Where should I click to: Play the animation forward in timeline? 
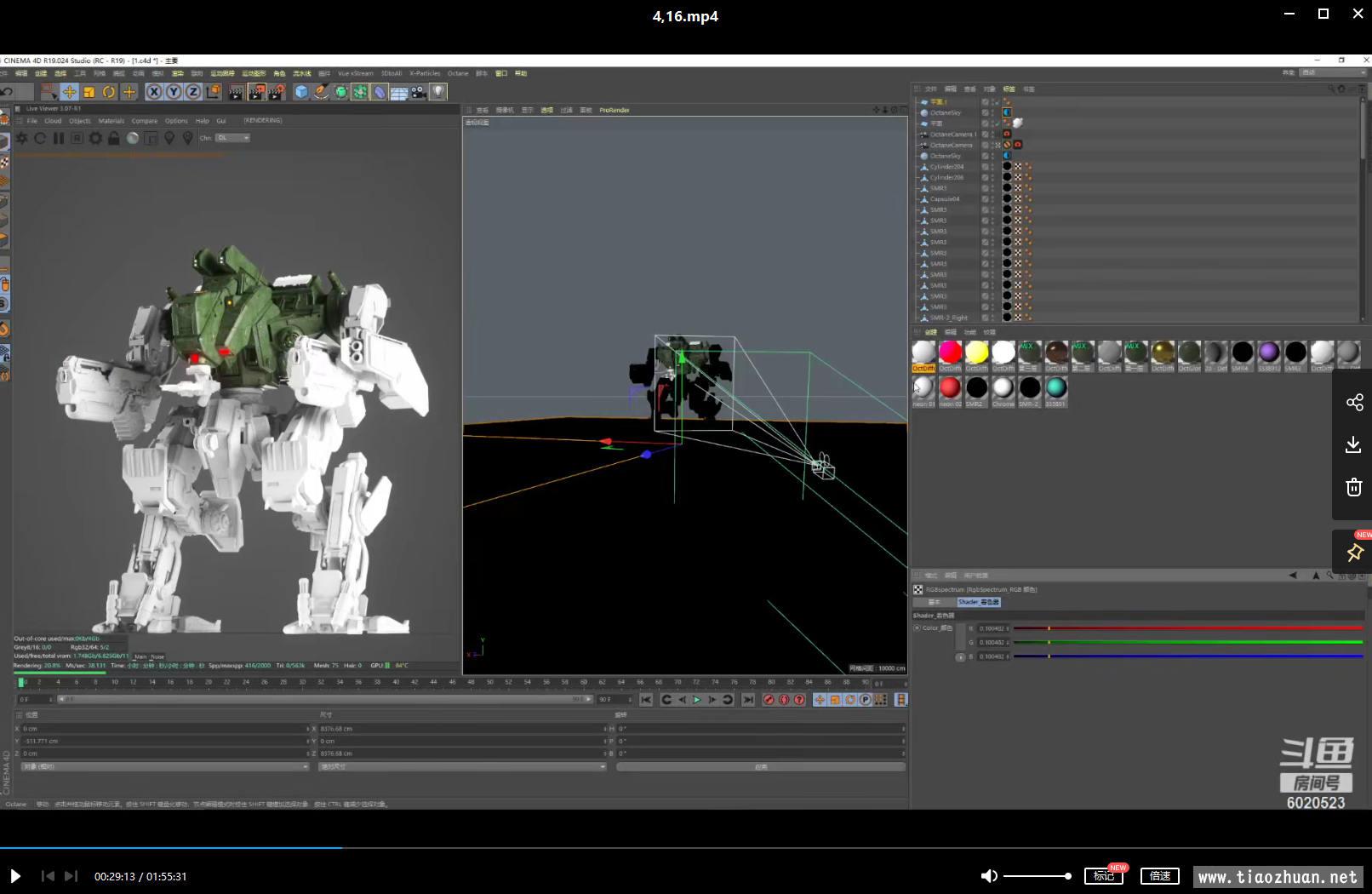697,700
